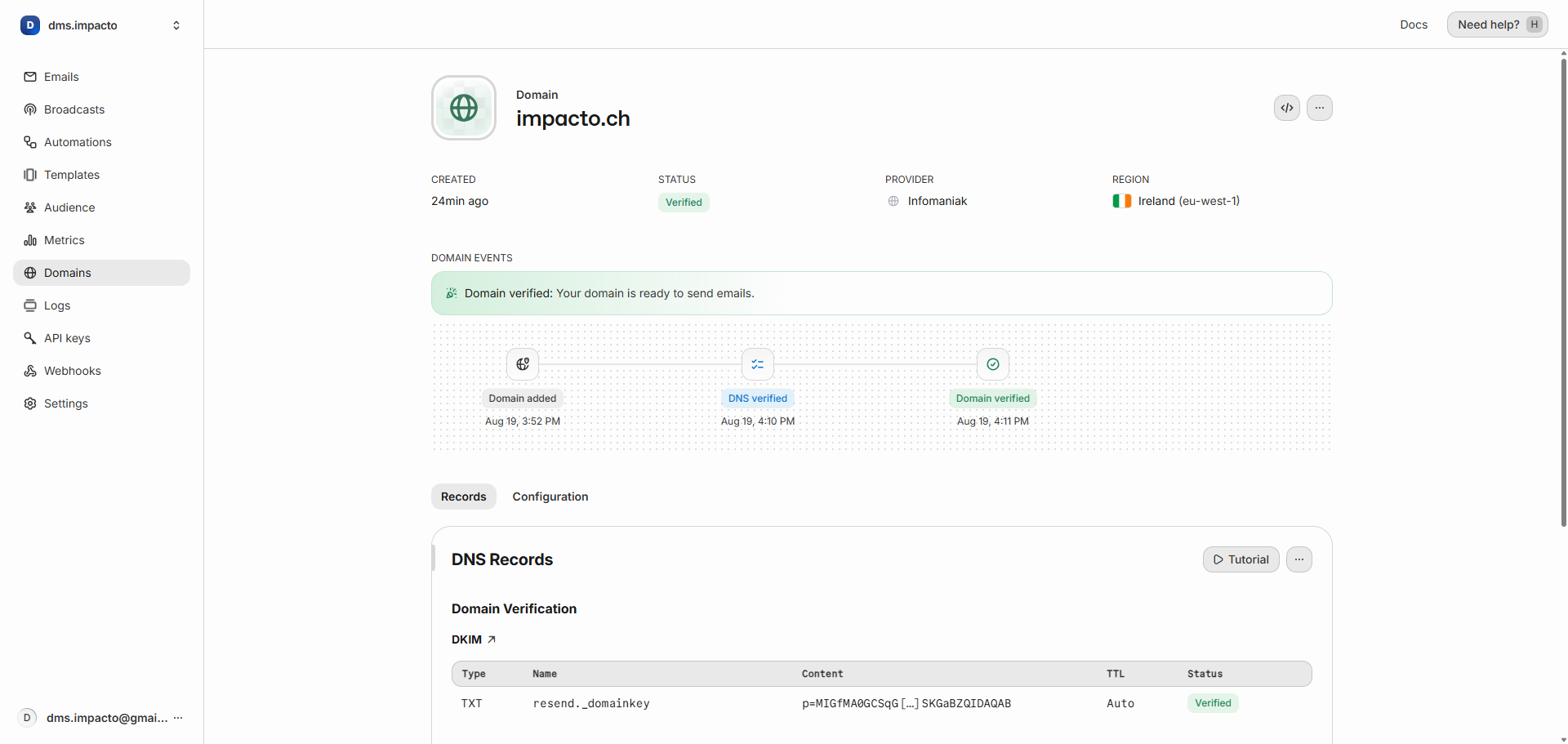Click the 24min ago created value

460,201
